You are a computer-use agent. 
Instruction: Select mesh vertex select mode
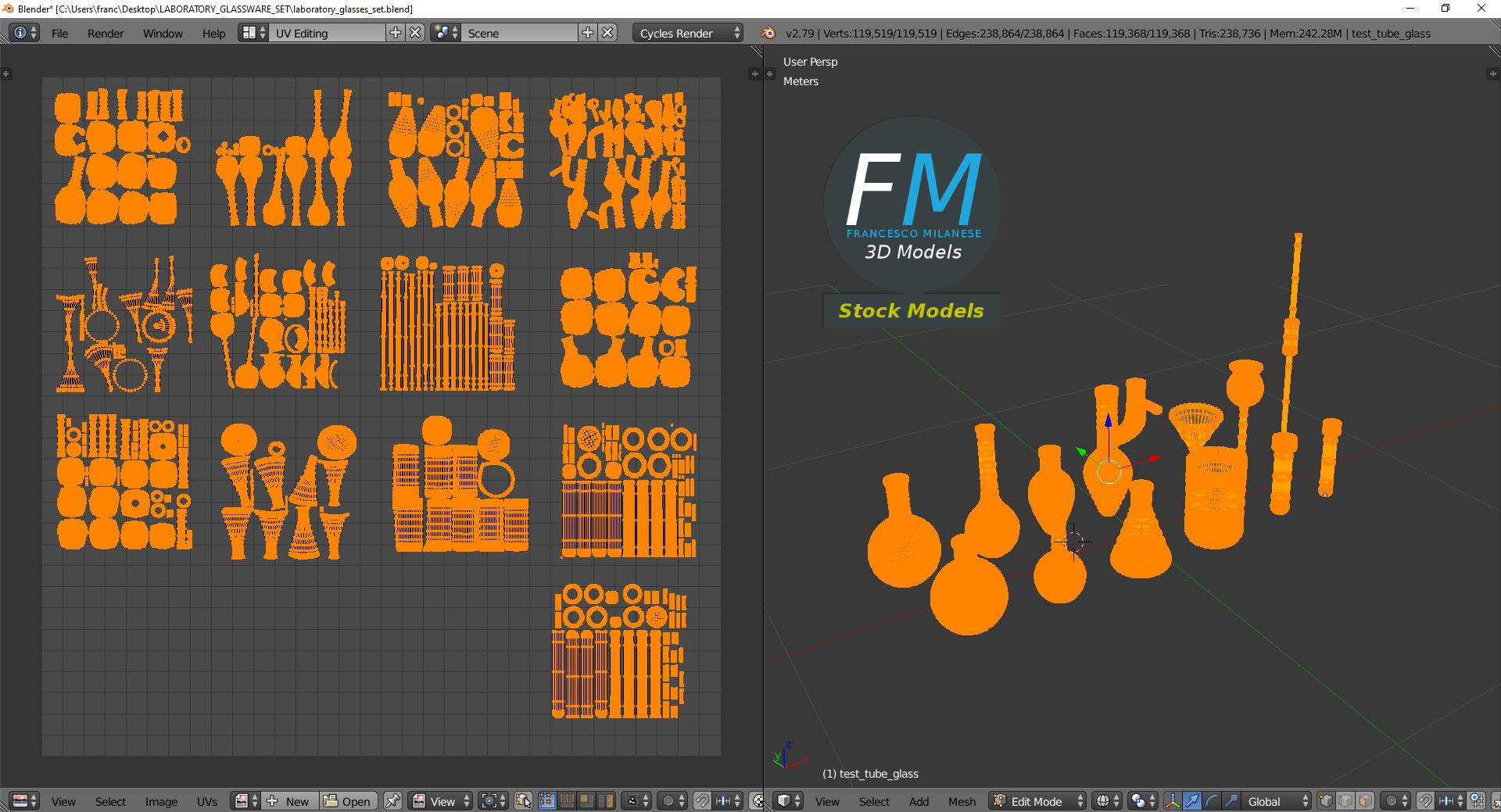[1326, 801]
